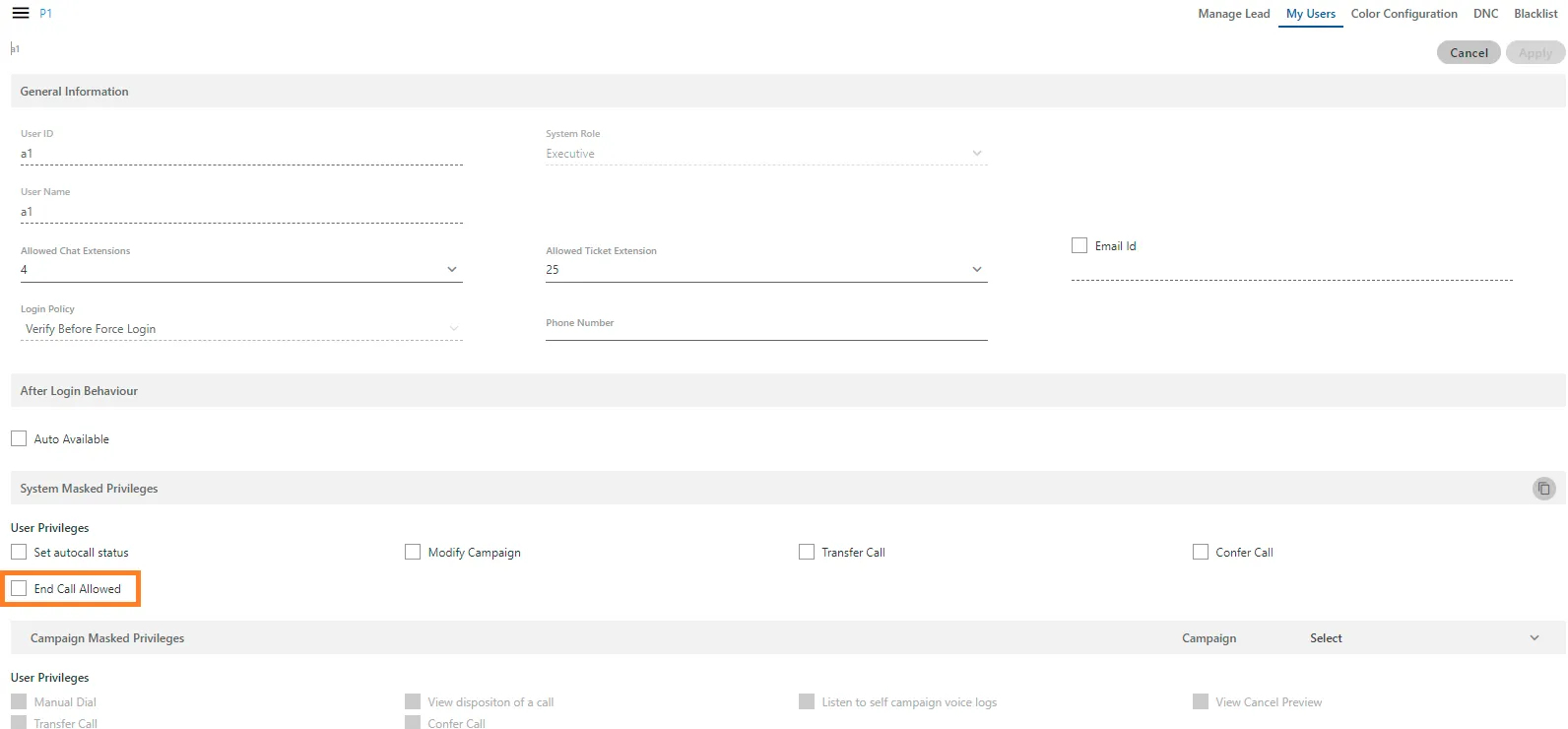Image resolution: width=1568 pixels, height=729 pixels.
Task: Check Listen to self campaign voice logs
Action: [807, 701]
